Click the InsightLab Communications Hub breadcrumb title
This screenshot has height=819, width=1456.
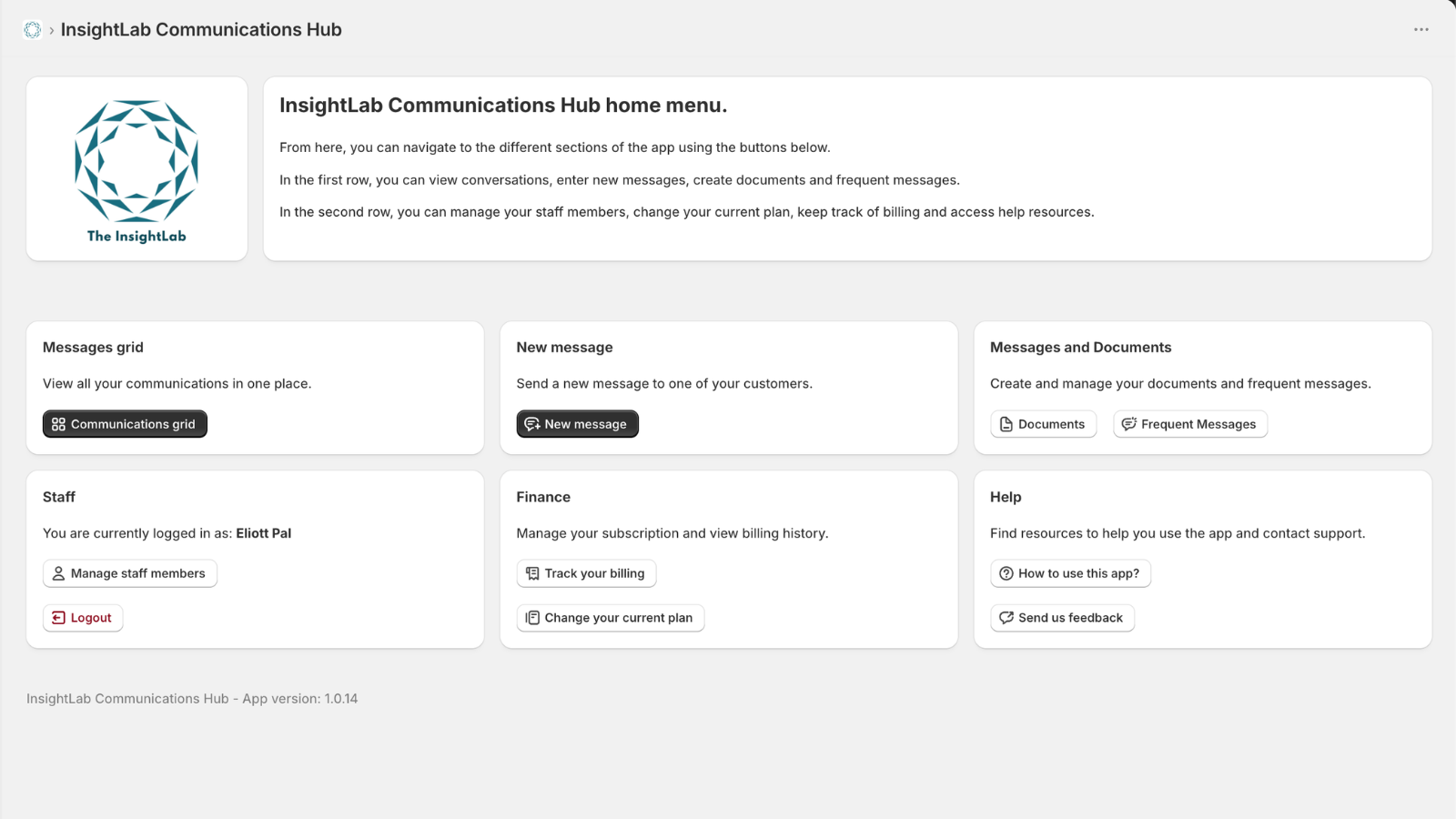click(x=201, y=30)
